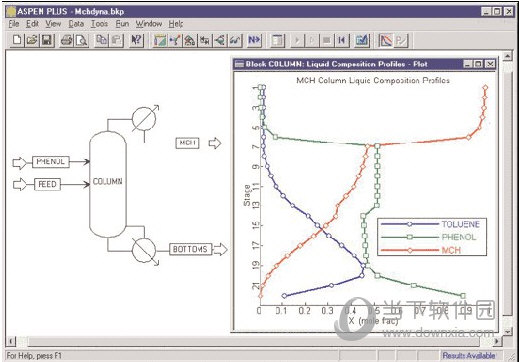Click the Reinitialize rewind icon

(342, 40)
